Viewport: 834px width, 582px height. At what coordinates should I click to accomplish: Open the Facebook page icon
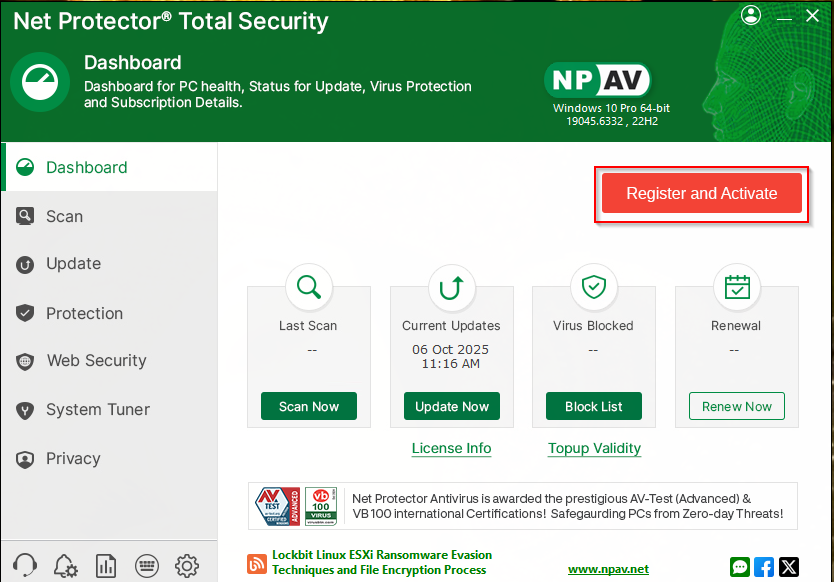764,567
